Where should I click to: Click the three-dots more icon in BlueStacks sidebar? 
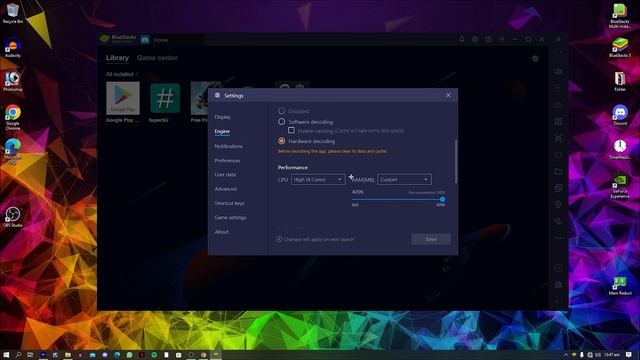click(x=558, y=238)
